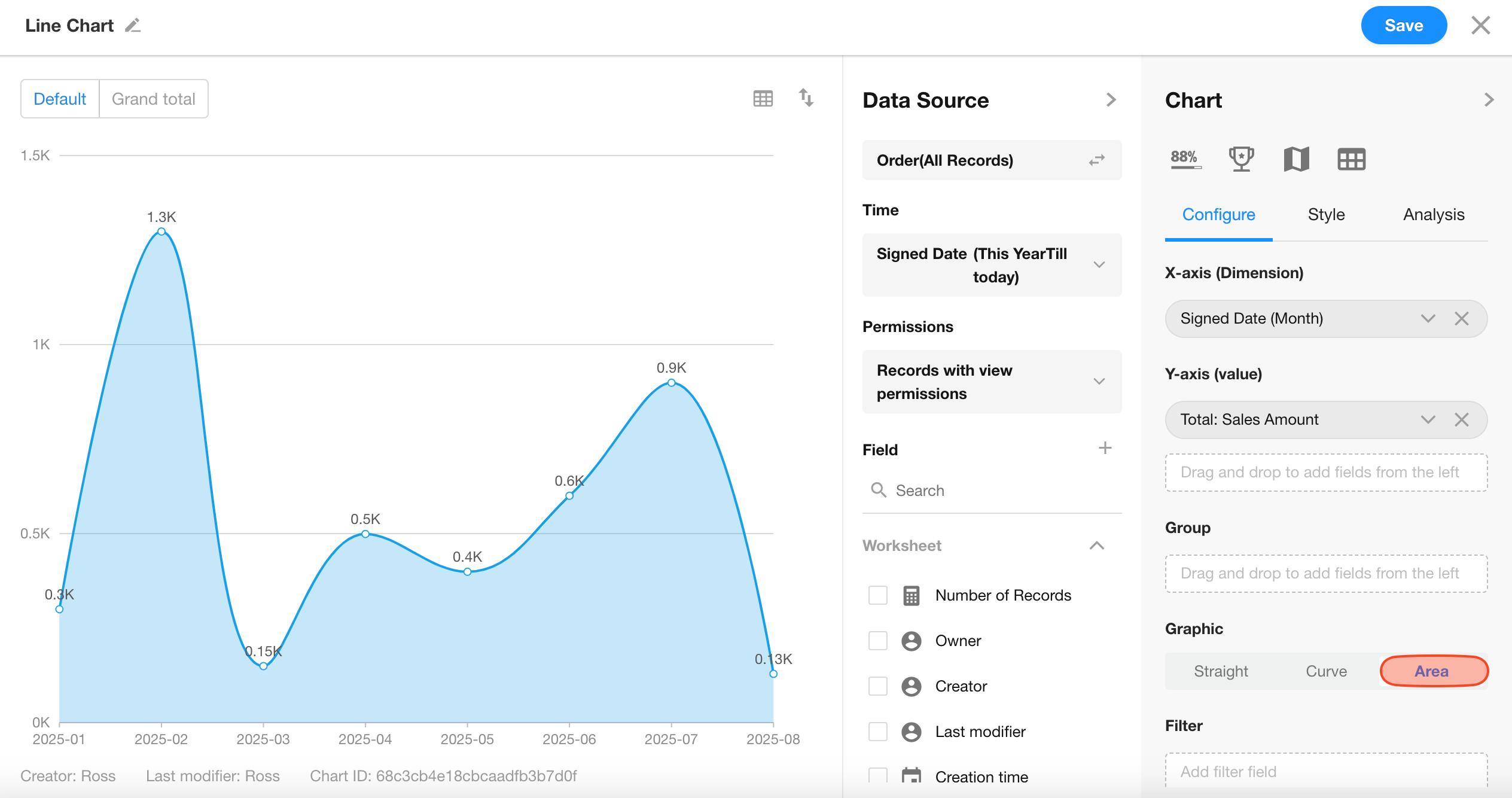
Task: Enable the Last modifier checkbox
Action: [877, 732]
